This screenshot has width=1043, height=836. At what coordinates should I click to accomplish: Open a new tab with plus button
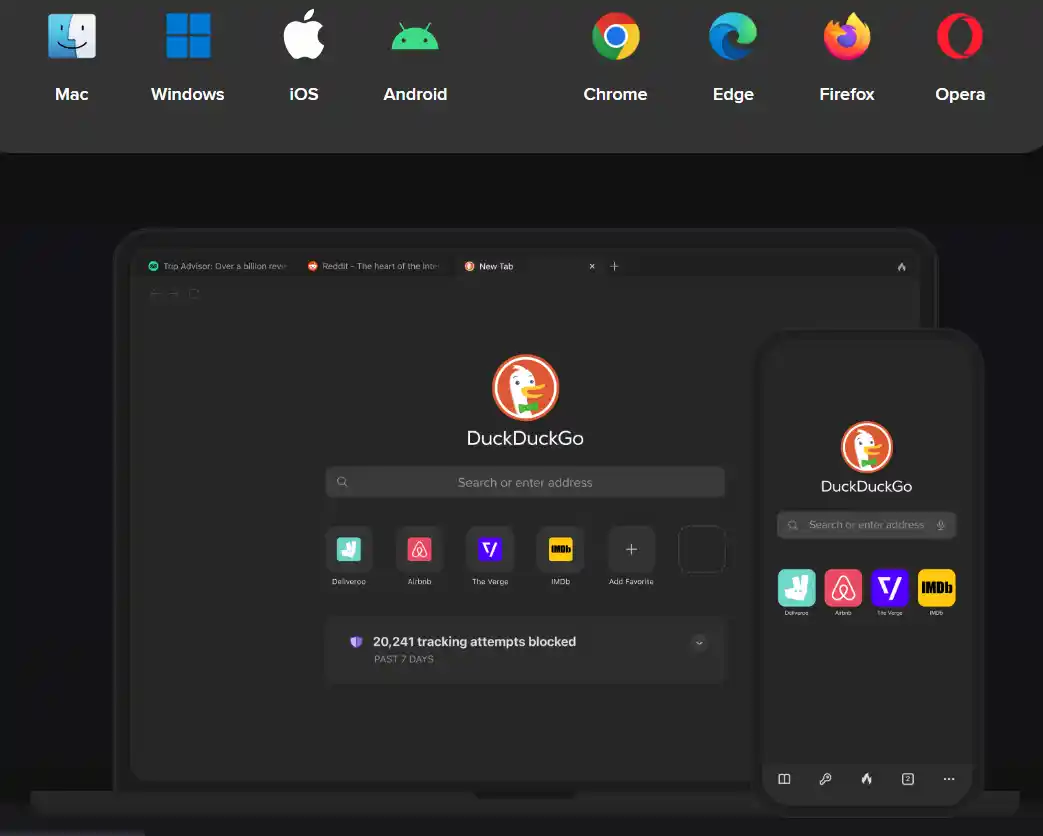(614, 266)
